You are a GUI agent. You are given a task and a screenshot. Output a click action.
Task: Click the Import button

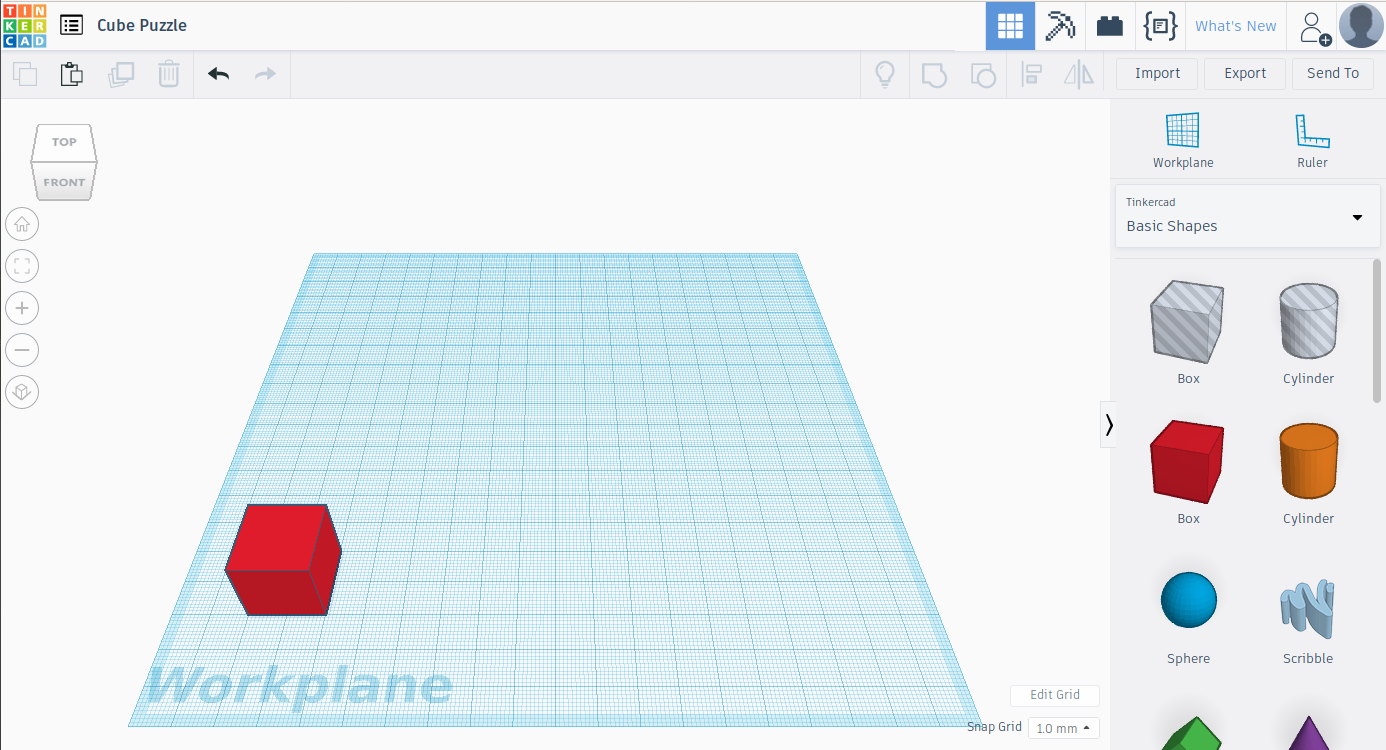[1157, 73]
